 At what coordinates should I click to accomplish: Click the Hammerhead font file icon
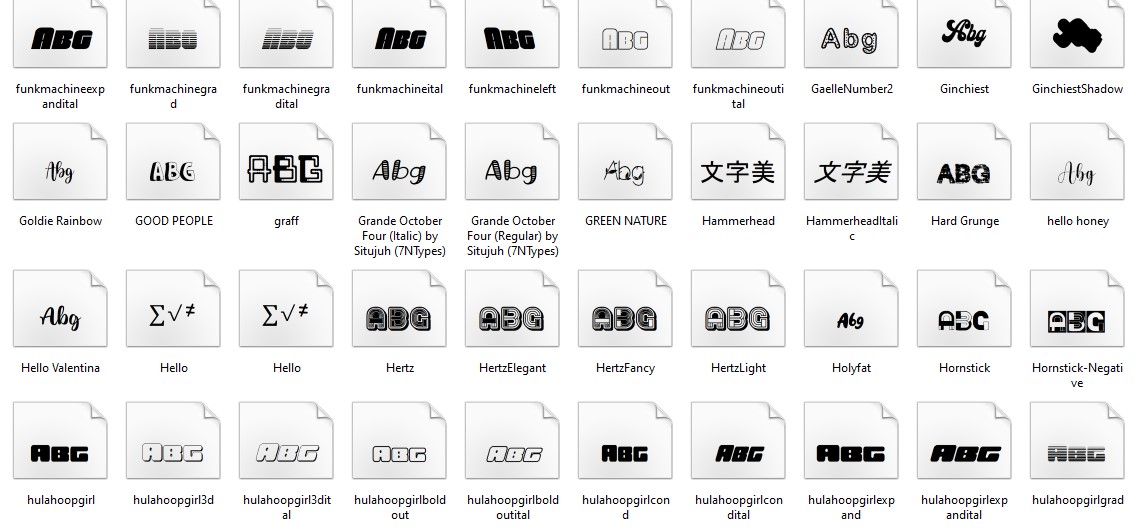(738, 171)
